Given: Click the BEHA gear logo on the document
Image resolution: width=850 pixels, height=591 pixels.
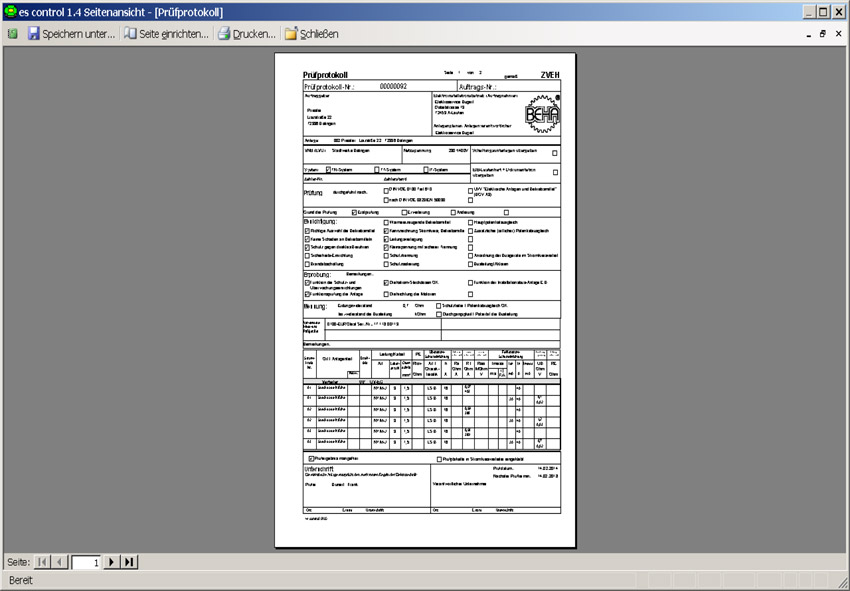Looking at the screenshot, I should 543,113.
